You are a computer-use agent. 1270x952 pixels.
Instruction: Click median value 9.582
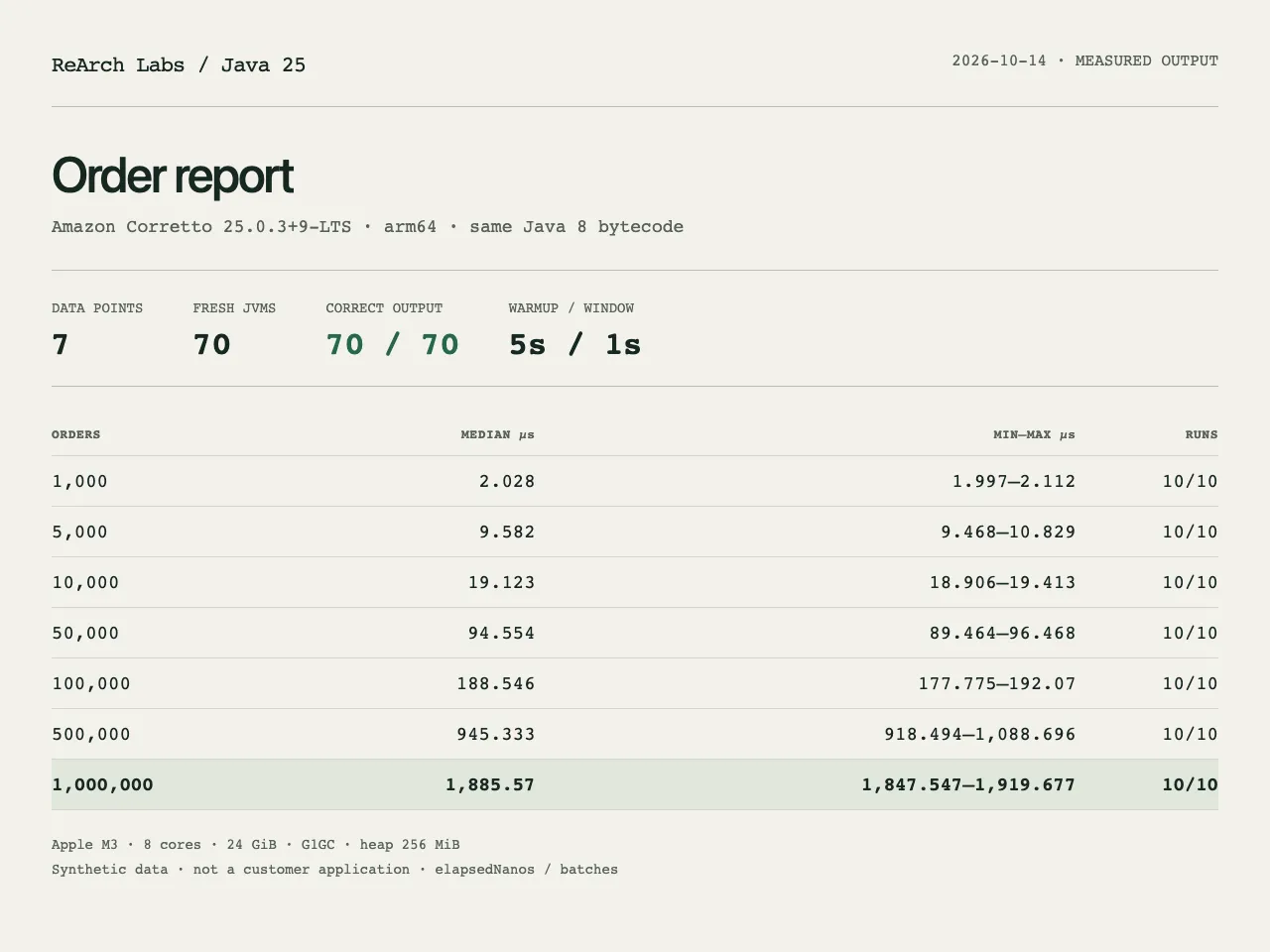click(x=507, y=533)
